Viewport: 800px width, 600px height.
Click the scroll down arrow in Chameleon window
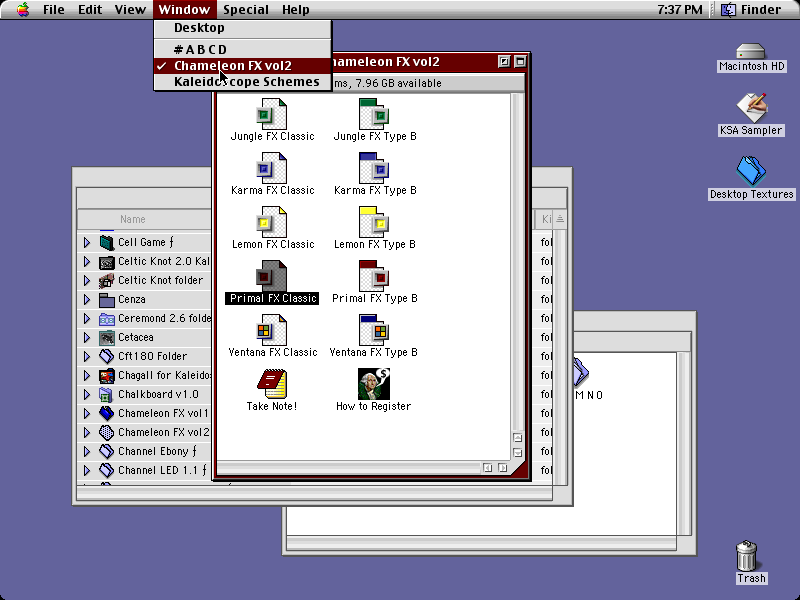coord(517,453)
